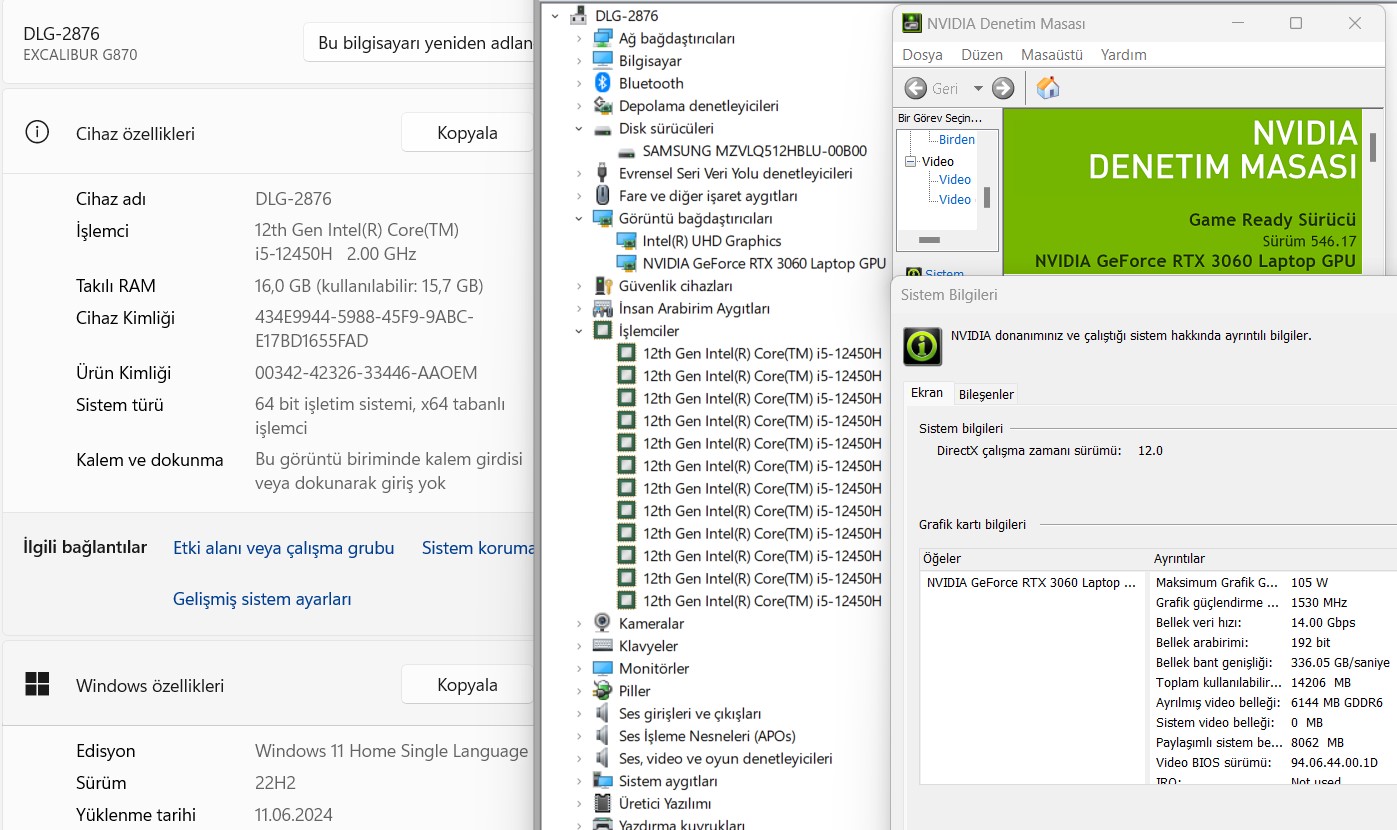This screenshot has width=1397, height=830.
Task: Click the 16,0 GB Takılı RAM value
Action: click(369, 286)
